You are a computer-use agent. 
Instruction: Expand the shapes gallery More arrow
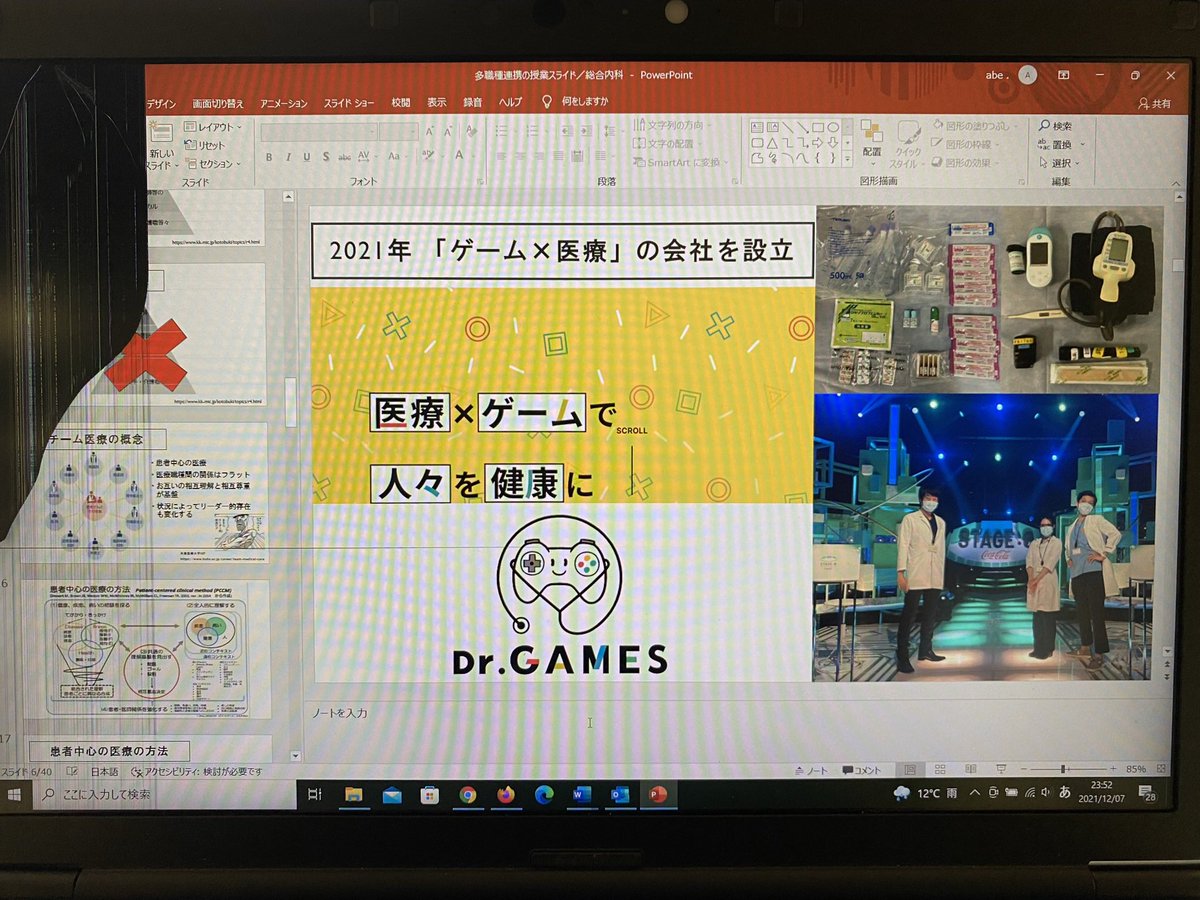click(x=846, y=159)
